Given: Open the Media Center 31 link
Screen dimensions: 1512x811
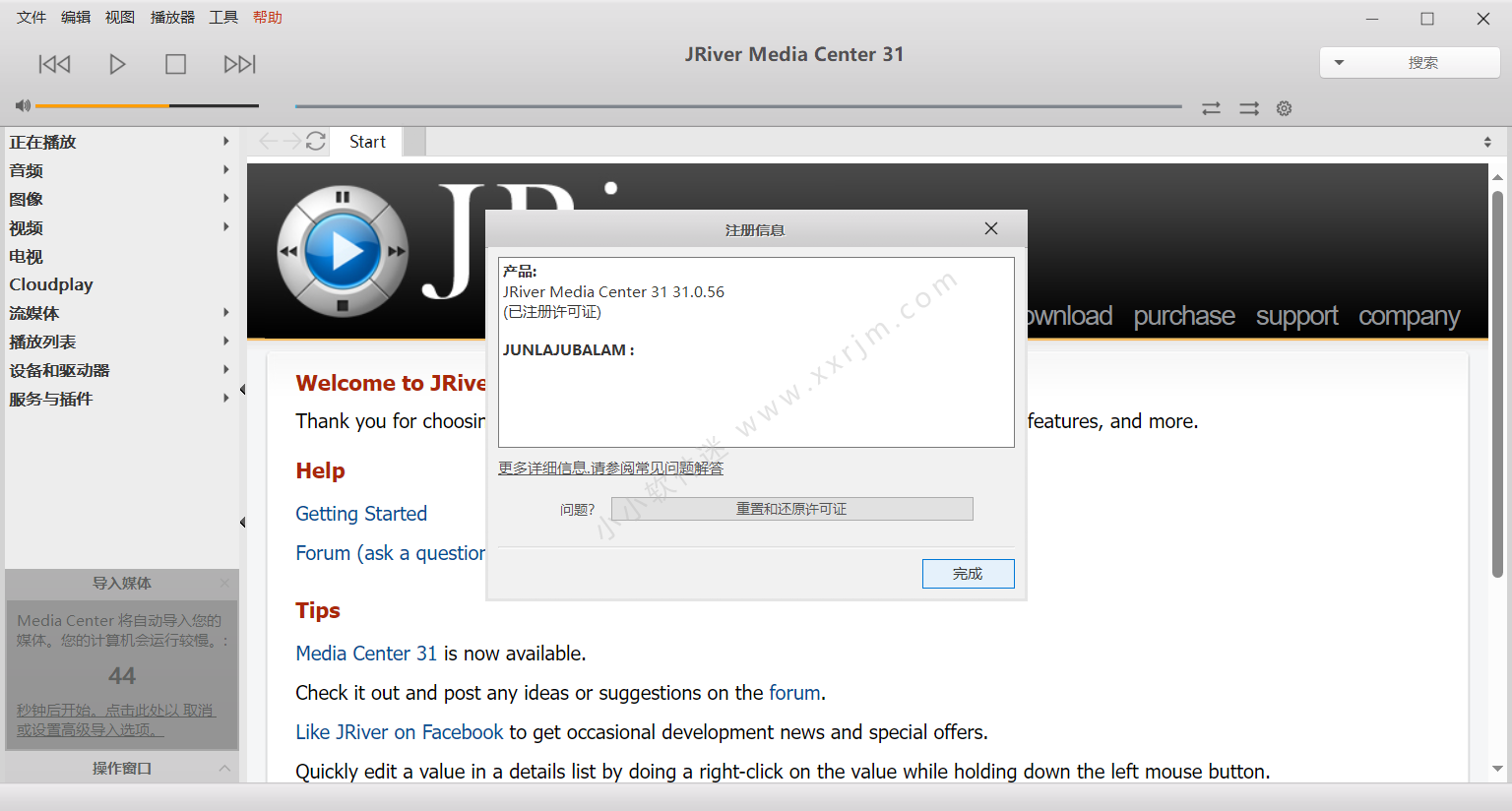Looking at the screenshot, I should click(x=366, y=654).
